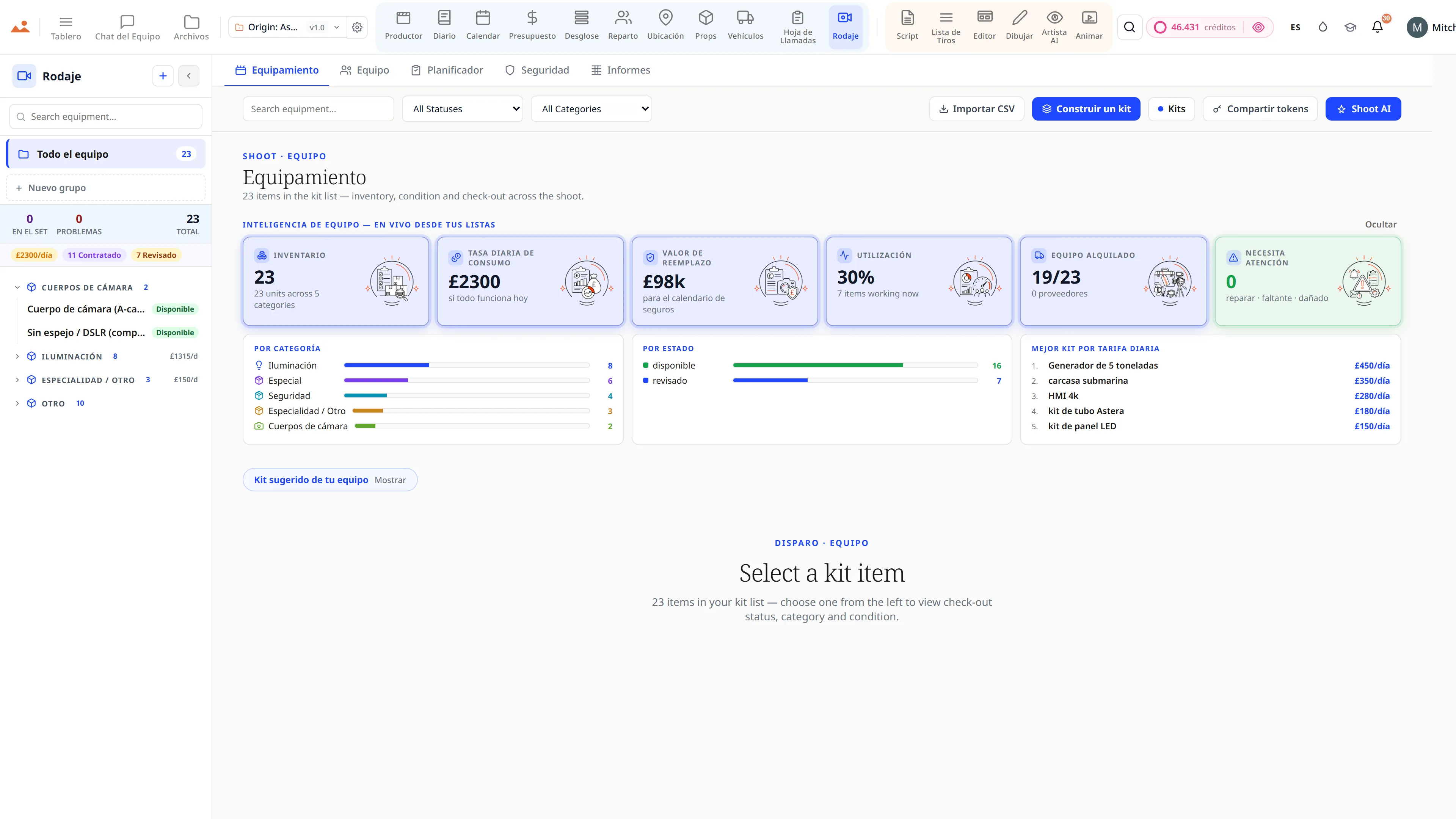The width and height of the screenshot is (1456, 819).
Task: Open the All Statuses dropdown
Action: pos(462,109)
